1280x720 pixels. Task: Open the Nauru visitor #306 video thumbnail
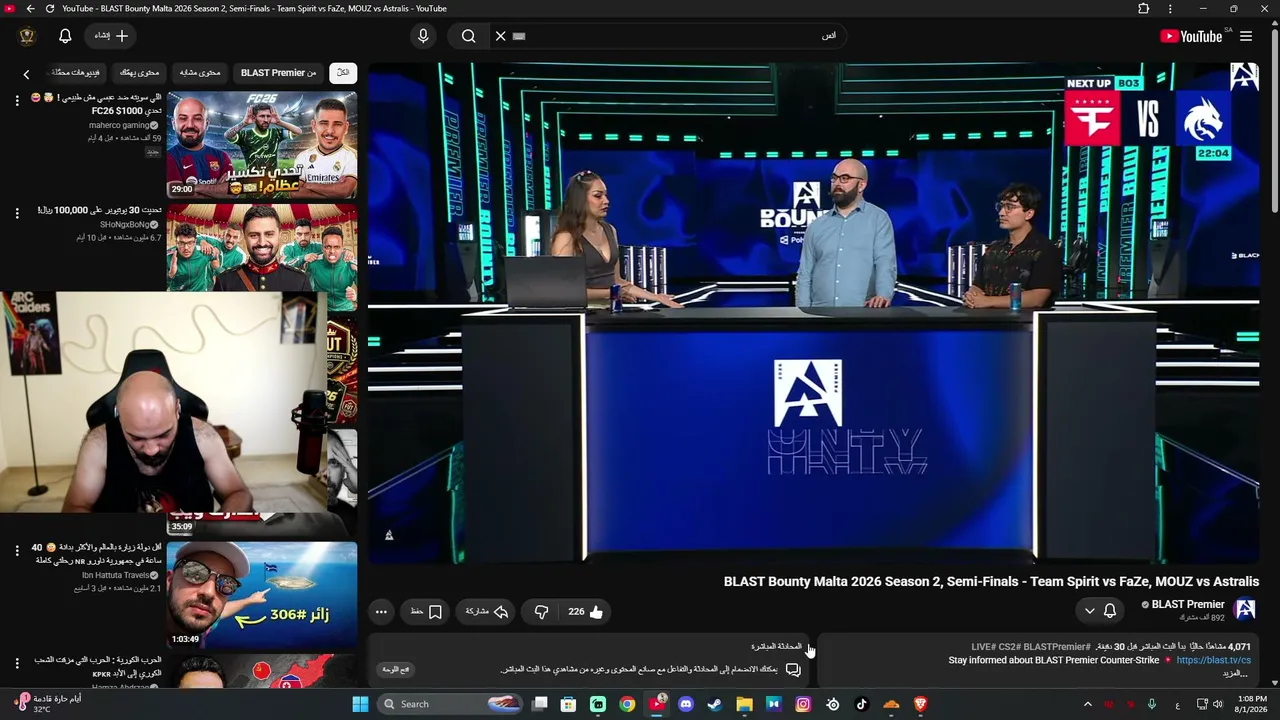pyautogui.click(x=262, y=595)
